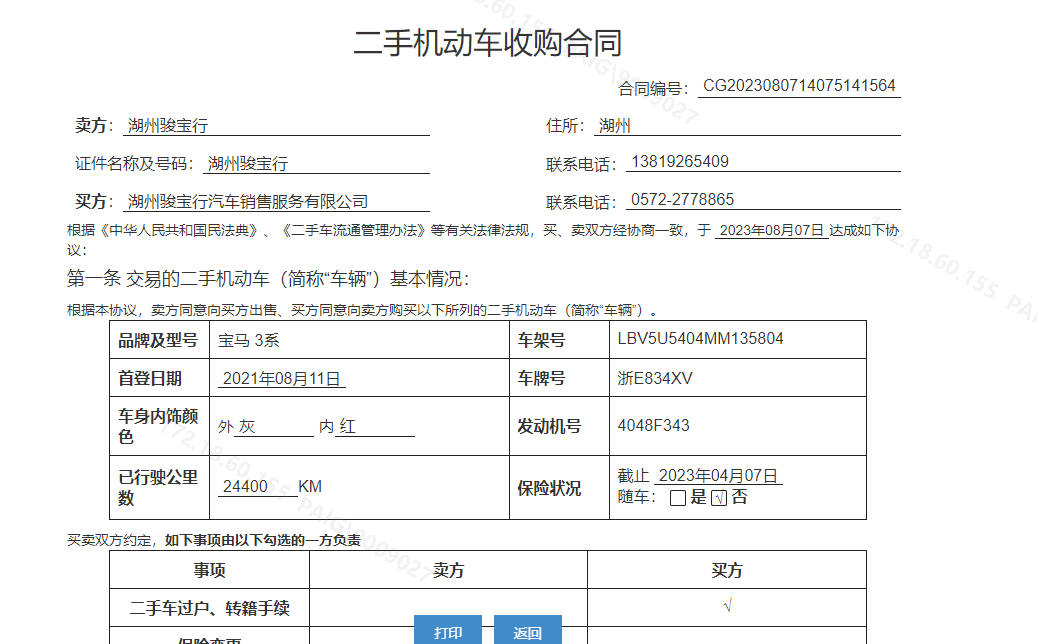Image resolution: width=1037 pixels, height=644 pixels.
Task: Click seller name 湖州骏宝行 beside 卖方
Action: coord(168,126)
